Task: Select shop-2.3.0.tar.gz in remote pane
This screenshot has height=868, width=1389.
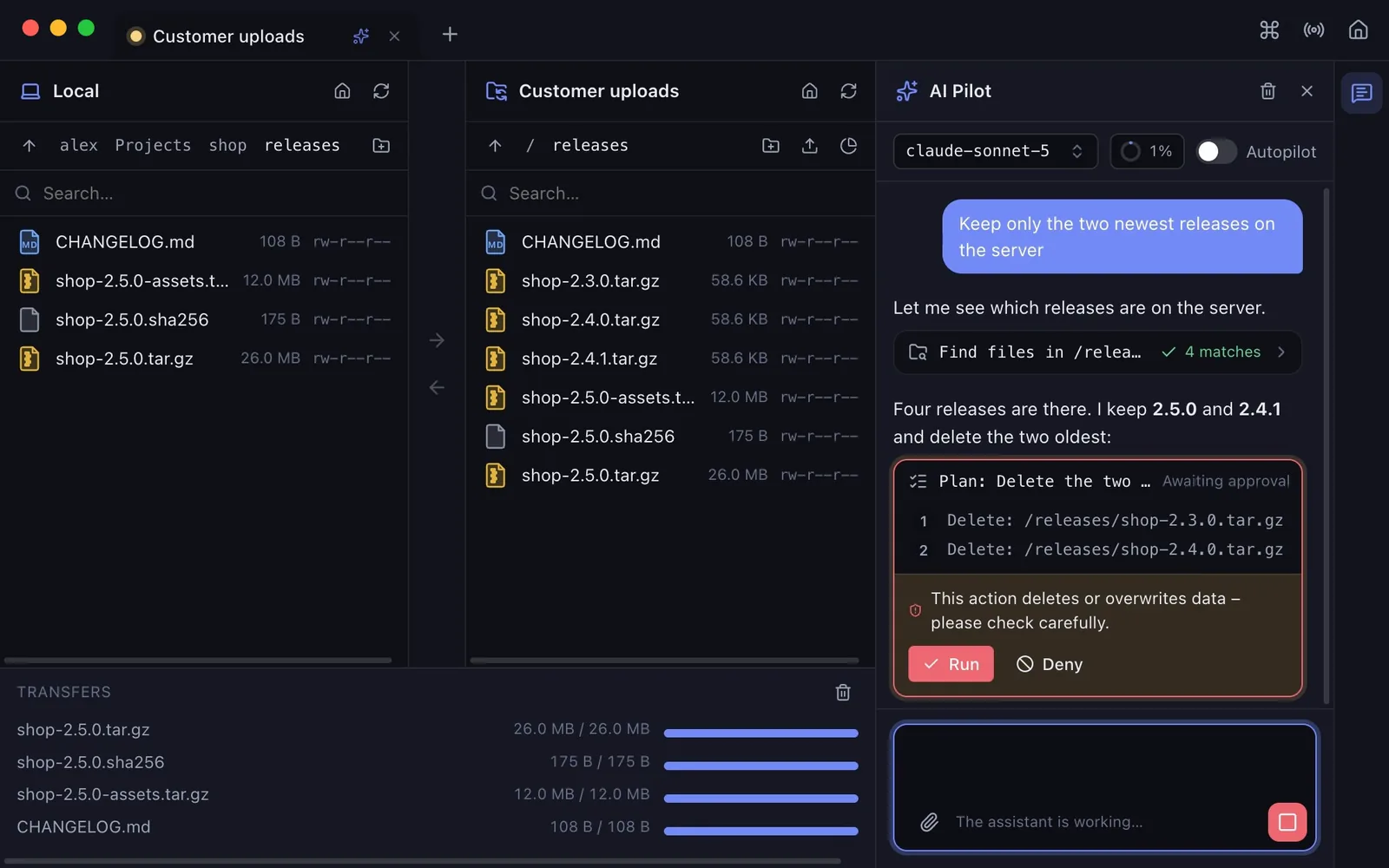Action: tap(670, 280)
